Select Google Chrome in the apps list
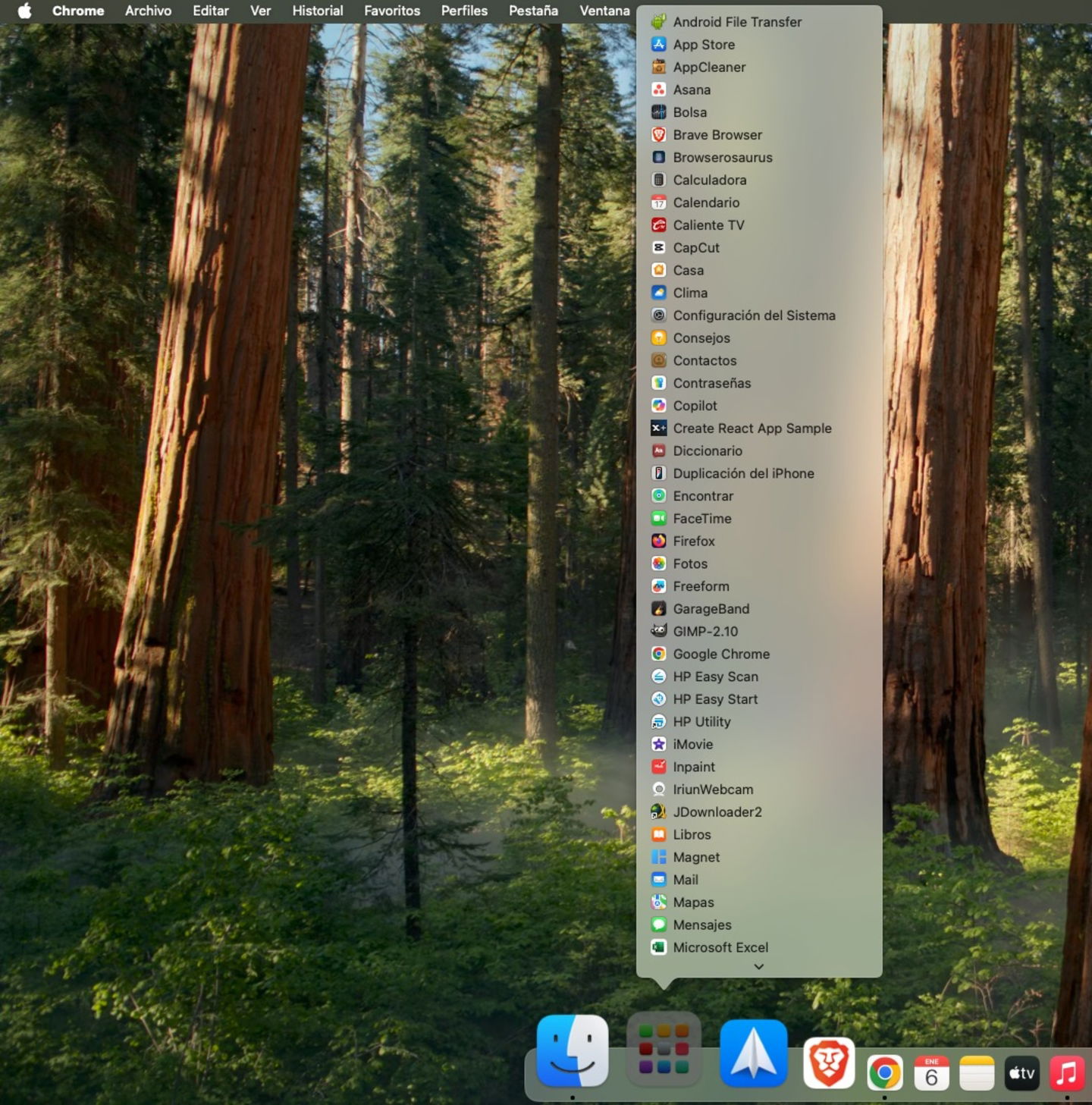The image size is (1092, 1105). point(759,654)
